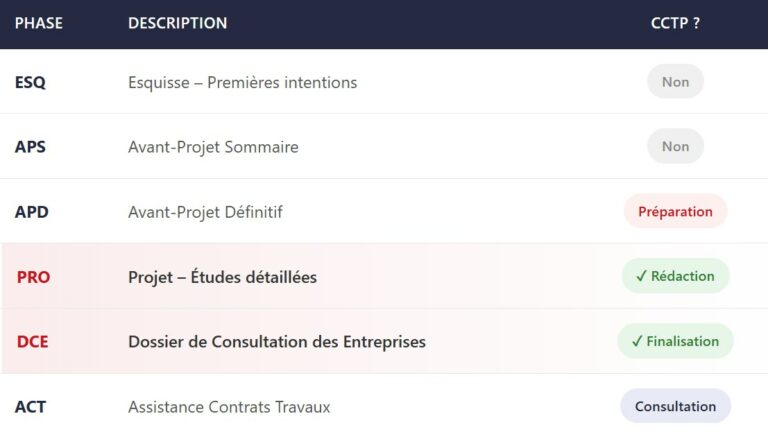Click Dossier de Consultation des Entreprises text
The image size is (768, 432).
(277, 342)
